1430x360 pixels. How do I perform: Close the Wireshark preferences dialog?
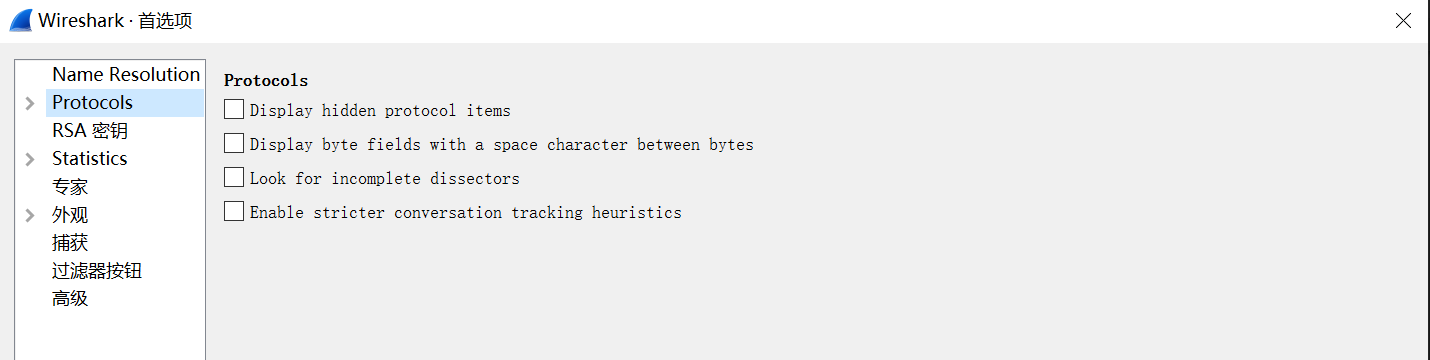point(1403,21)
